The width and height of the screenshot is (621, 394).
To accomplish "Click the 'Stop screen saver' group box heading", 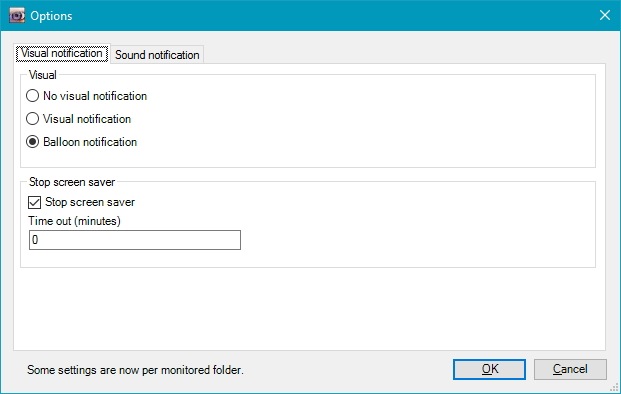I will [72, 182].
